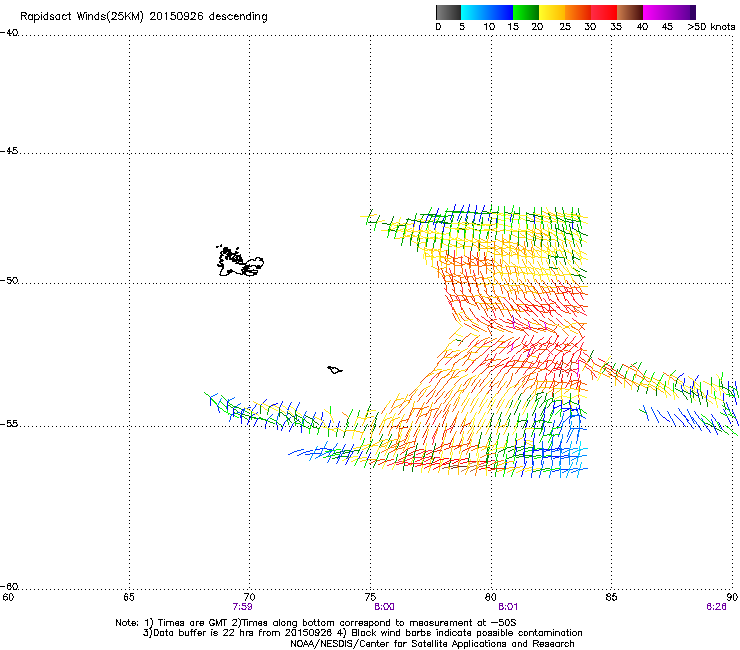The height and width of the screenshot is (650, 740).
Task: Click the legend tick label '45'
Action: click(667, 27)
